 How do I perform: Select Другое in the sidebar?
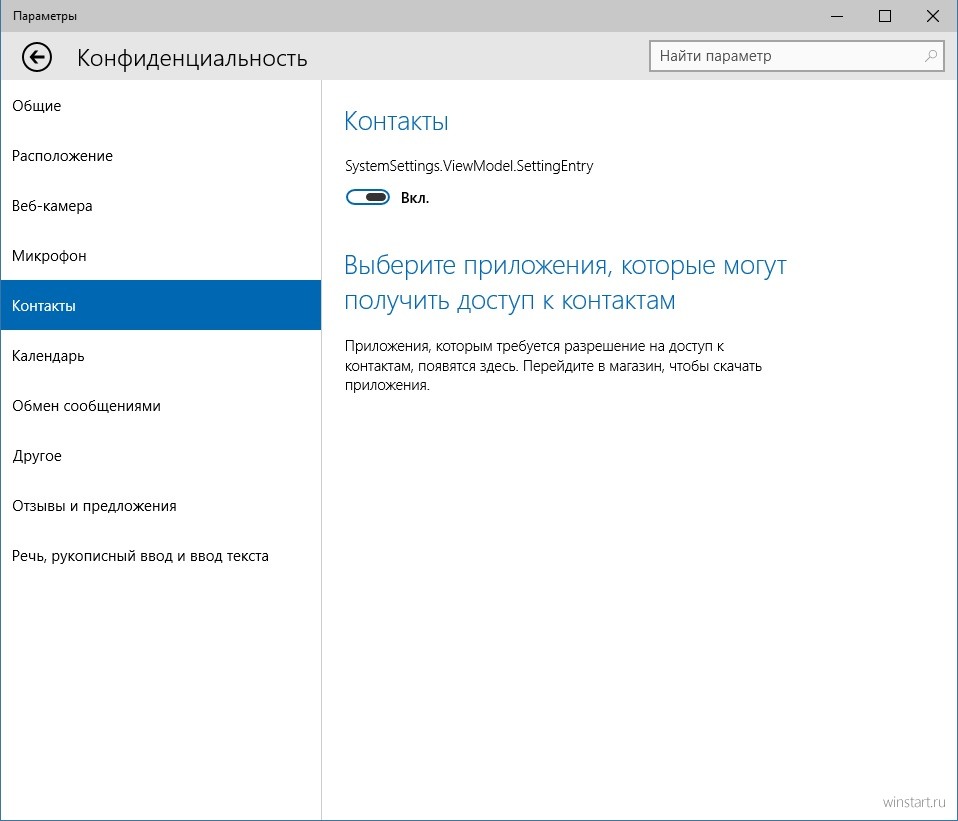(x=37, y=456)
